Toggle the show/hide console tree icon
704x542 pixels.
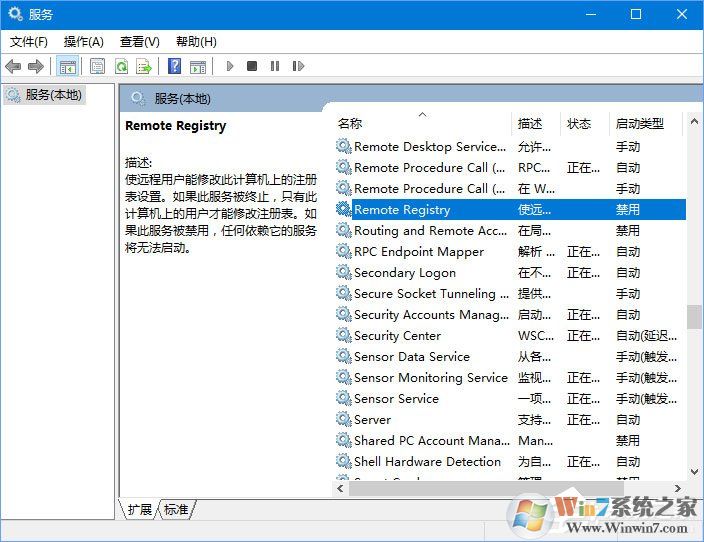(x=68, y=66)
